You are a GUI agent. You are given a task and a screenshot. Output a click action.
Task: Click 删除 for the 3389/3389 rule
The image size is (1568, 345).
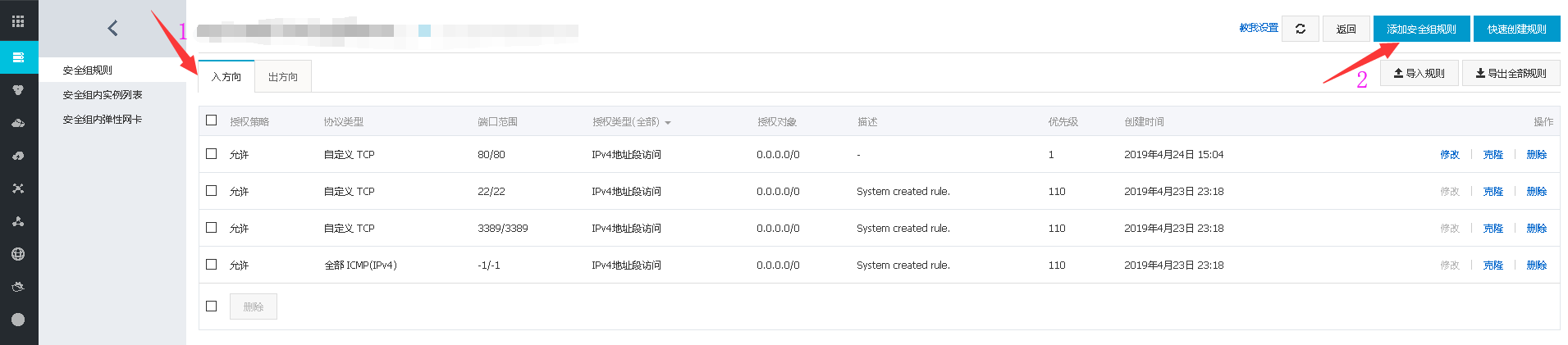point(1537,229)
